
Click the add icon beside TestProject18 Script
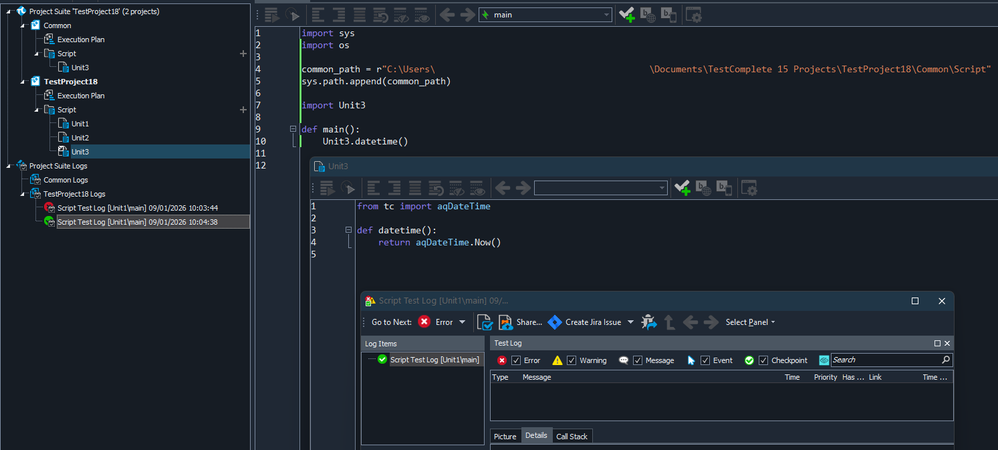click(243, 109)
